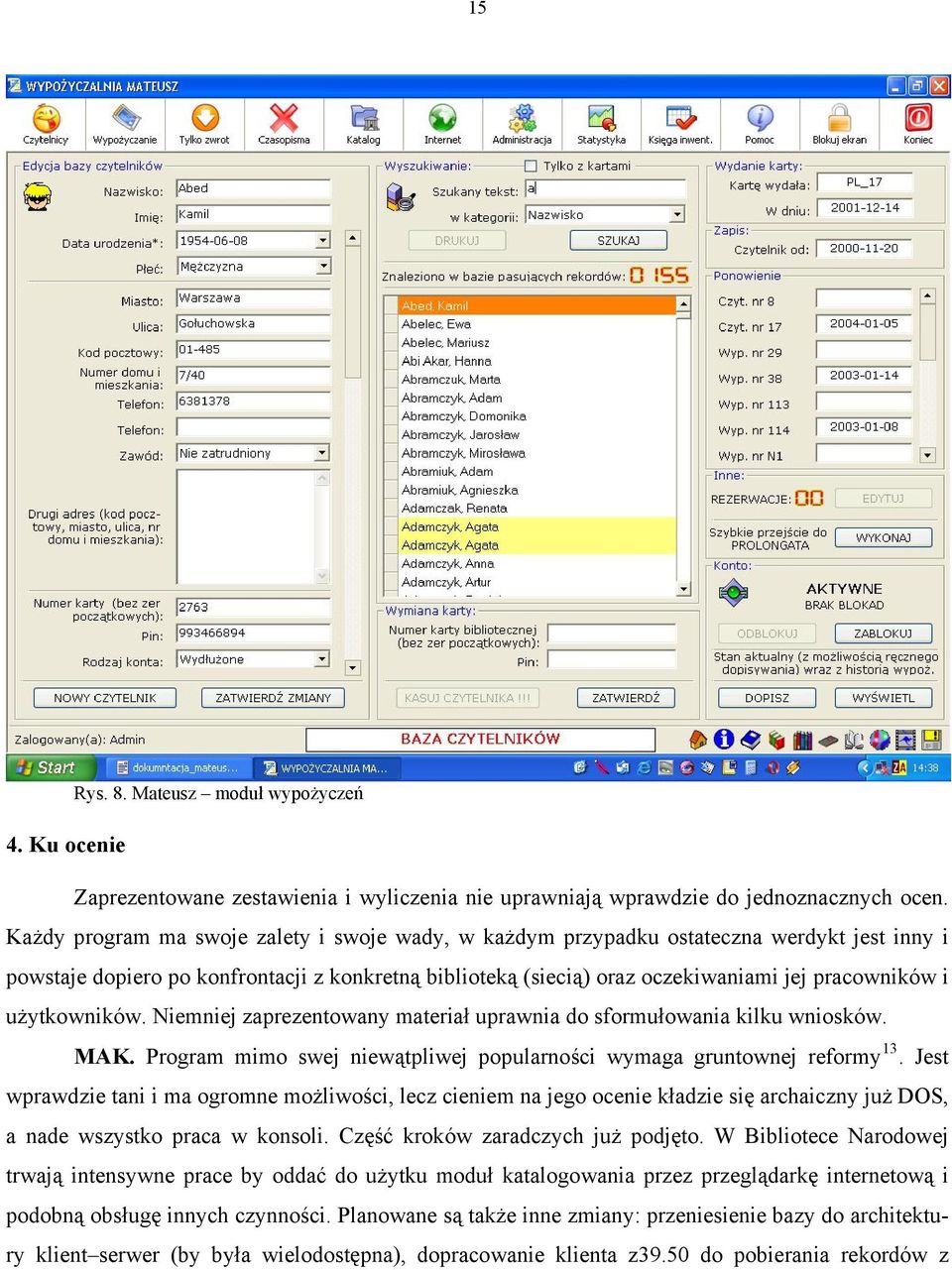
Task: Click the open book status bar icon
Action: (x=854, y=740)
